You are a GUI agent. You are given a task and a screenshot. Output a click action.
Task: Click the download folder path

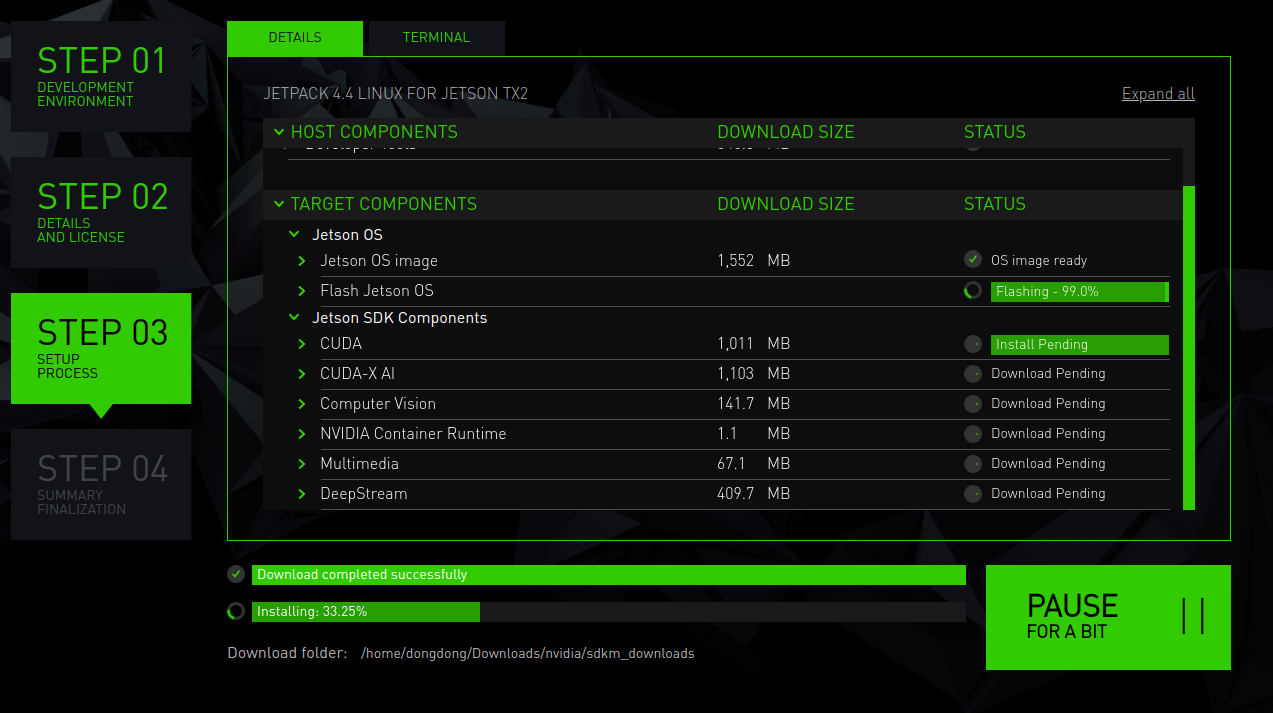pos(527,653)
